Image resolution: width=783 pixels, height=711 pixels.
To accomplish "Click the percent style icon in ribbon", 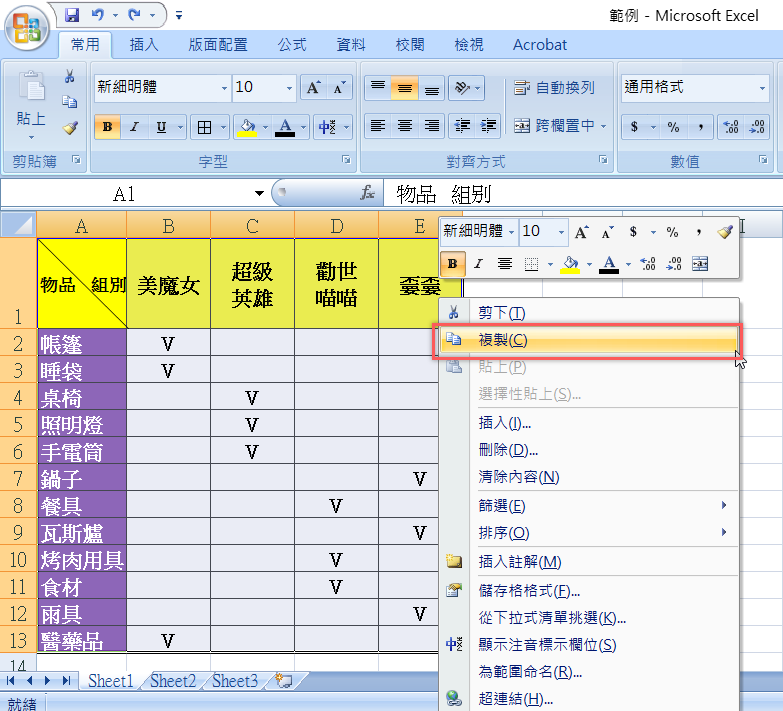I will point(673,127).
